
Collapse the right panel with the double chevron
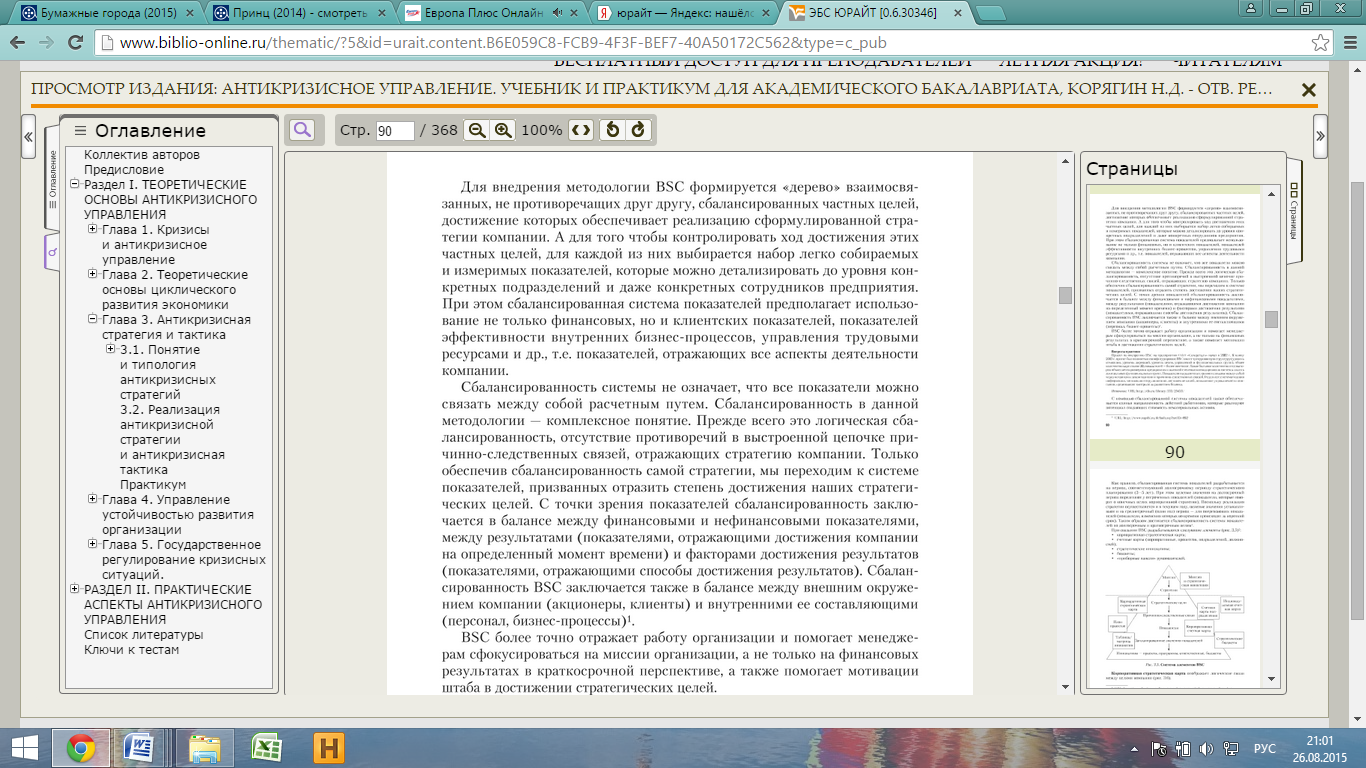[x=1320, y=136]
